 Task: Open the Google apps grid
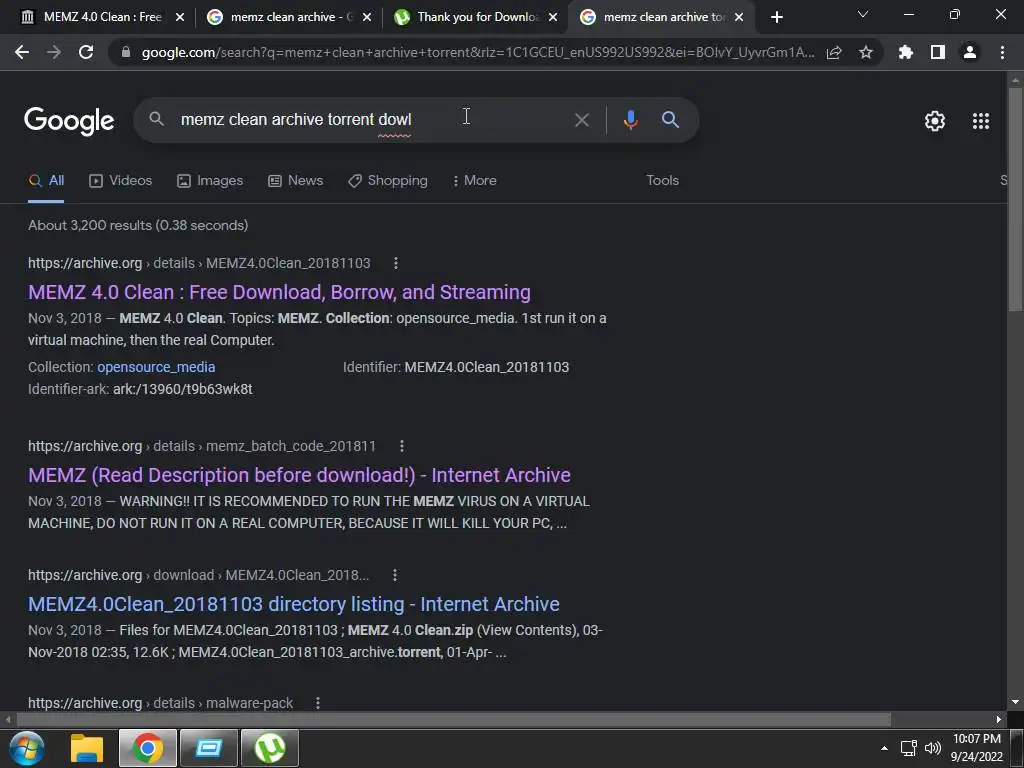coord(981,121)
